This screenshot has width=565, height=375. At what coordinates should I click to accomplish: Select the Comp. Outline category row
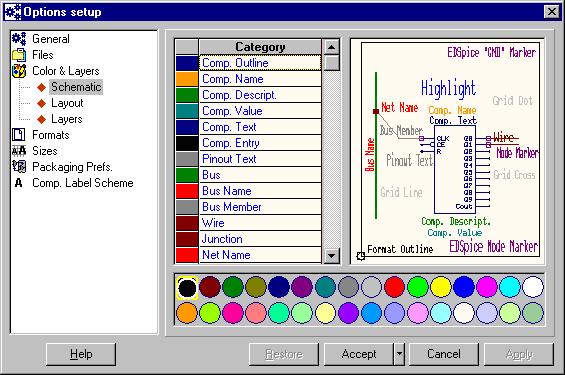pos(260,63)
